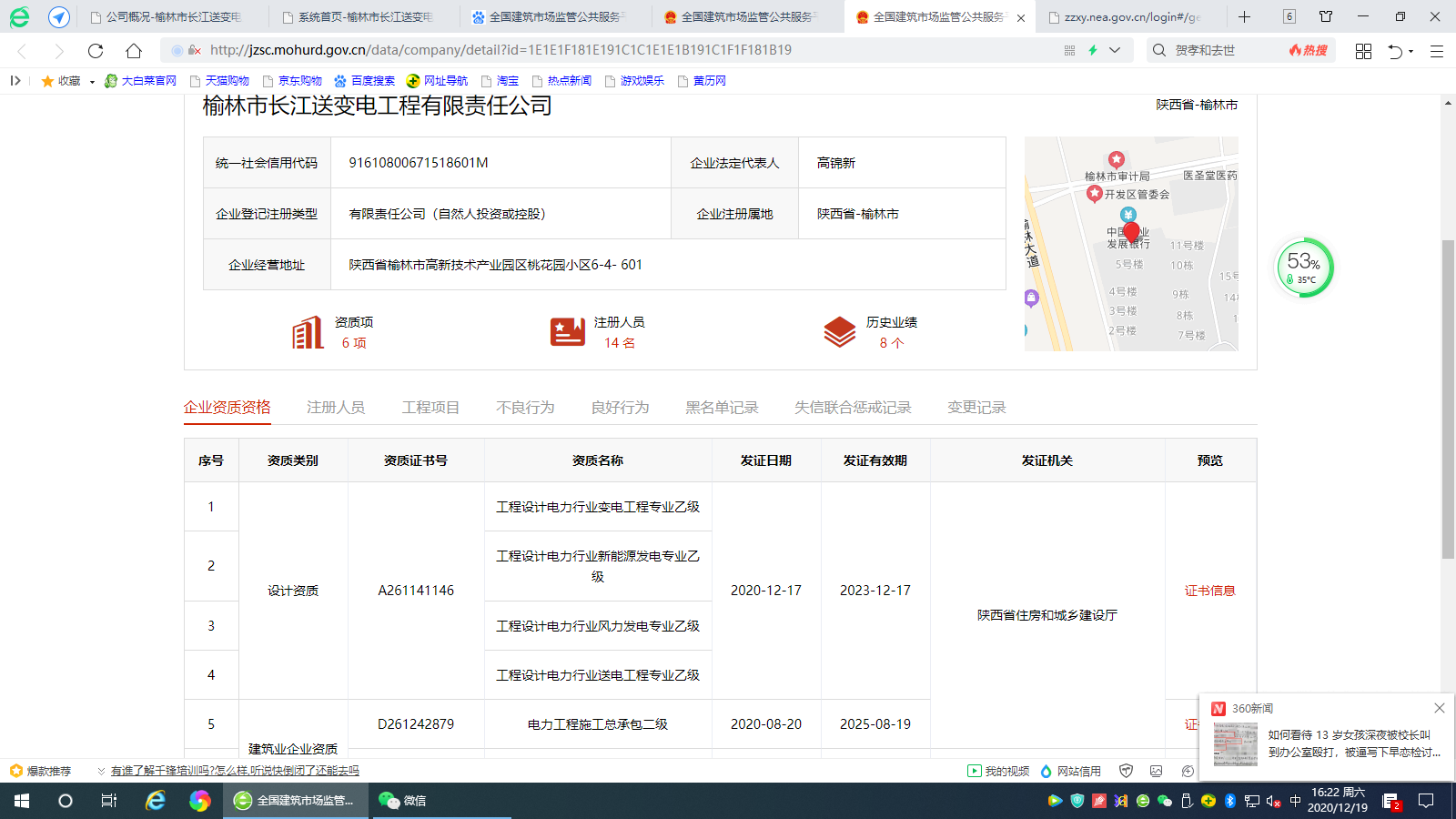Click the browser extensions grid icon

pyautogui.click(x=1363, y=51)
